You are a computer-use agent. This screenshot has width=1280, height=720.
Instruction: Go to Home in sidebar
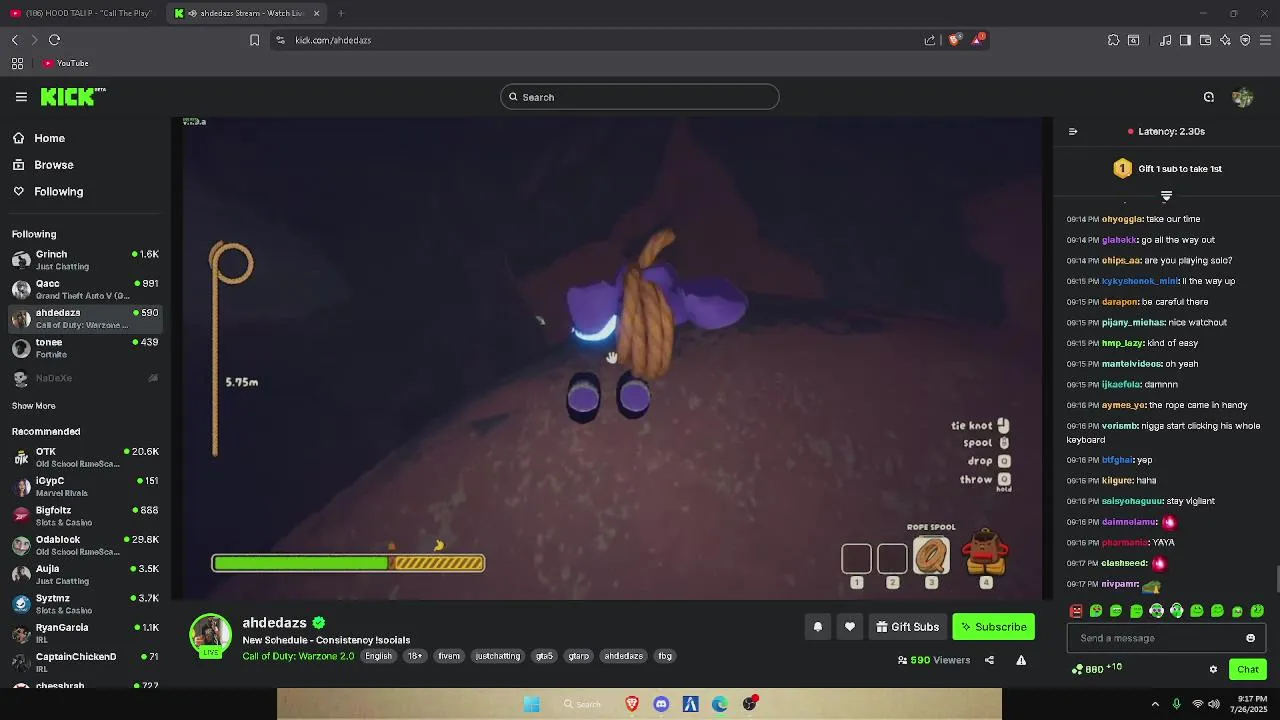38,138
